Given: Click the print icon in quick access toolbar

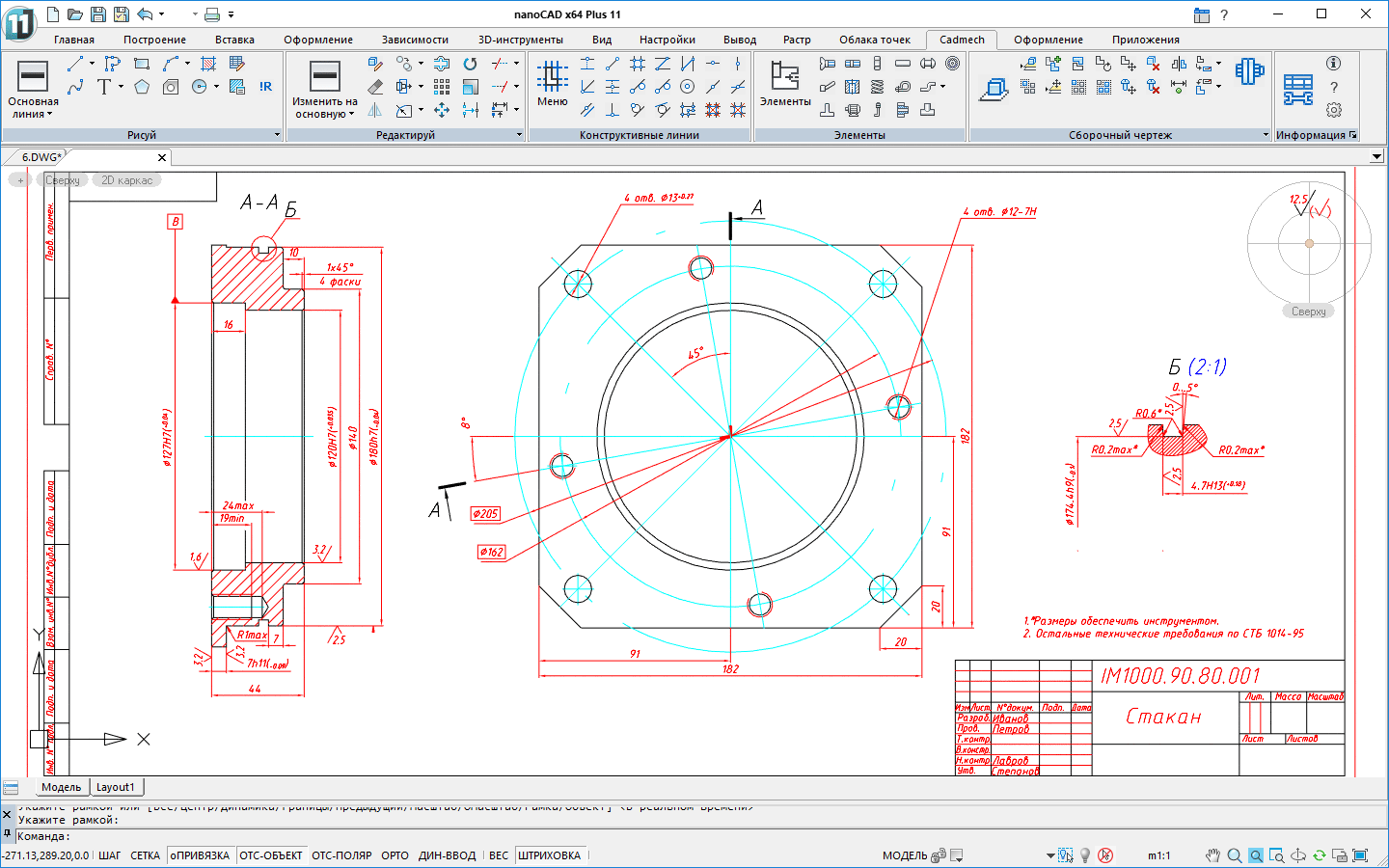Looking at the screenshot, I should tap(212, 14).
